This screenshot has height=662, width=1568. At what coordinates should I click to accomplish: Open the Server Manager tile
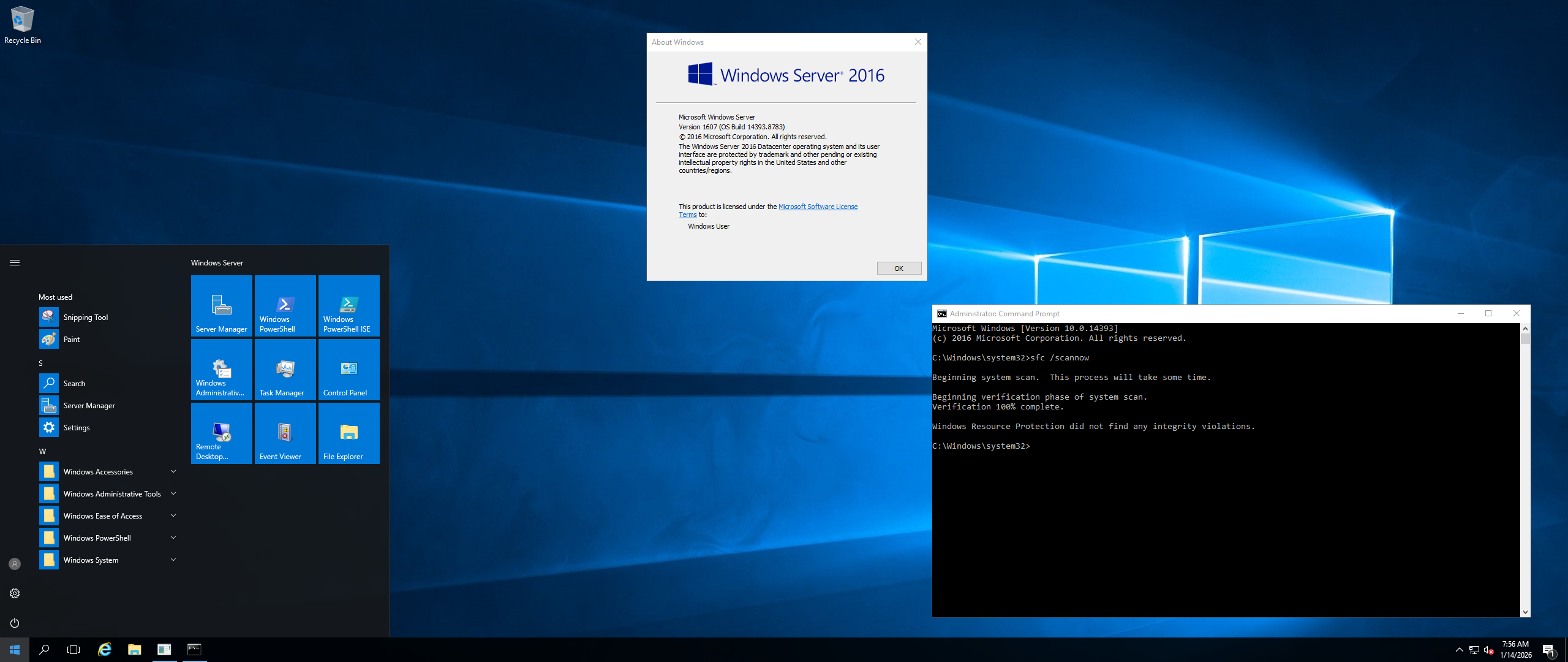point(221,306)
